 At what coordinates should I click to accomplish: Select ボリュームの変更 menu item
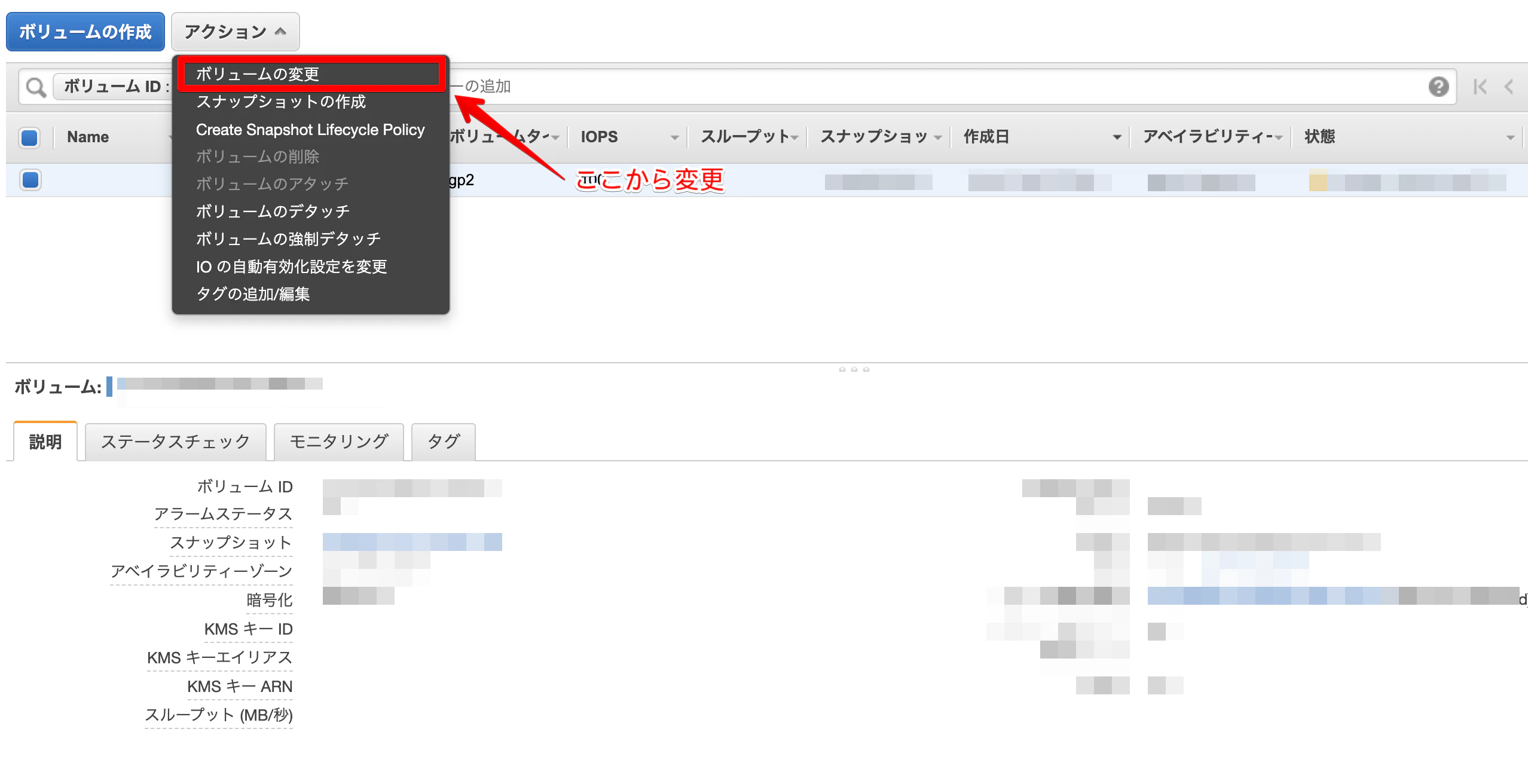(257, 74)
